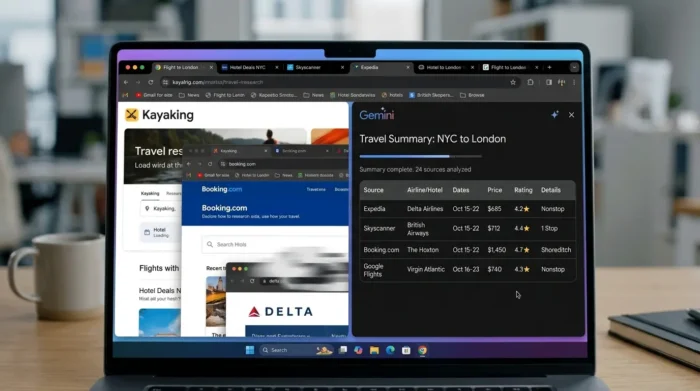This screenshot has height=391, width=700.
Task: Open the British Skopers bookmark
Action: [x=431, y=95]
